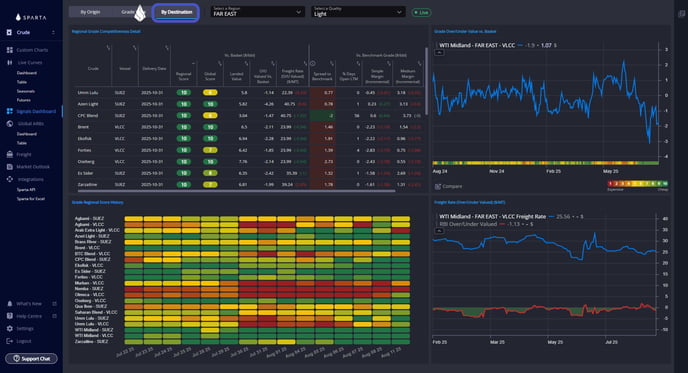Screen dimensions: 688x373
Task: Click the Signals Dashboard icon
Action: tap(10, 111)
